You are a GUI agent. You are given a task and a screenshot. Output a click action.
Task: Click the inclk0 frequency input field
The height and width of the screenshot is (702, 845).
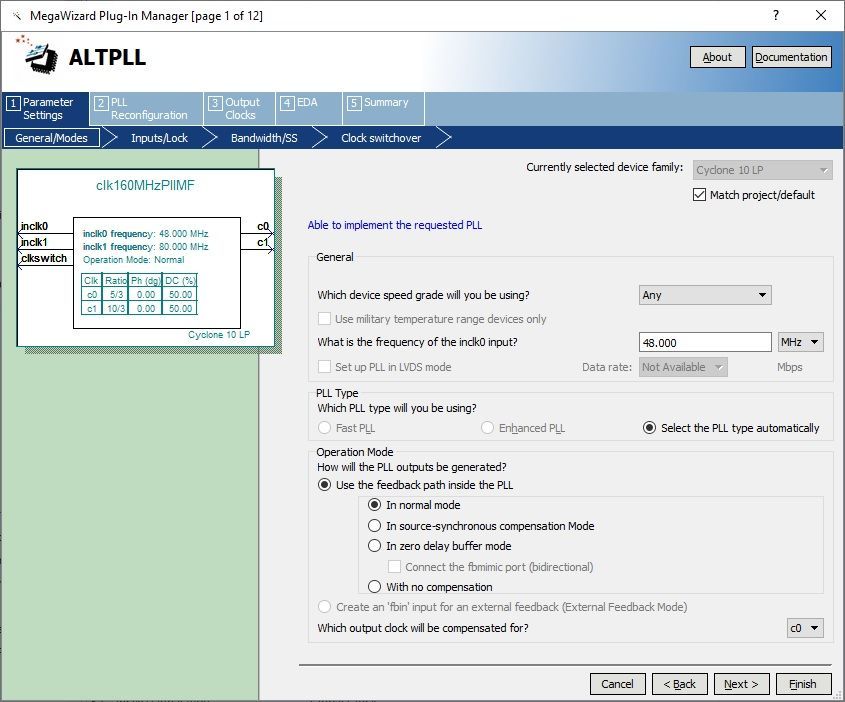click(x=705, y=343)
